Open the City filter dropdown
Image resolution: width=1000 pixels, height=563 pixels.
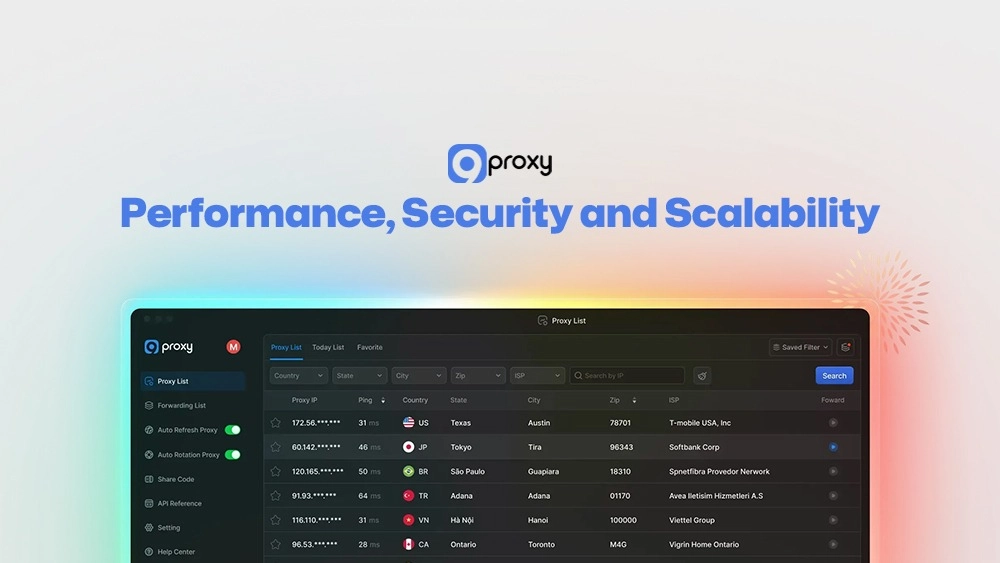[x=419, y=376]
